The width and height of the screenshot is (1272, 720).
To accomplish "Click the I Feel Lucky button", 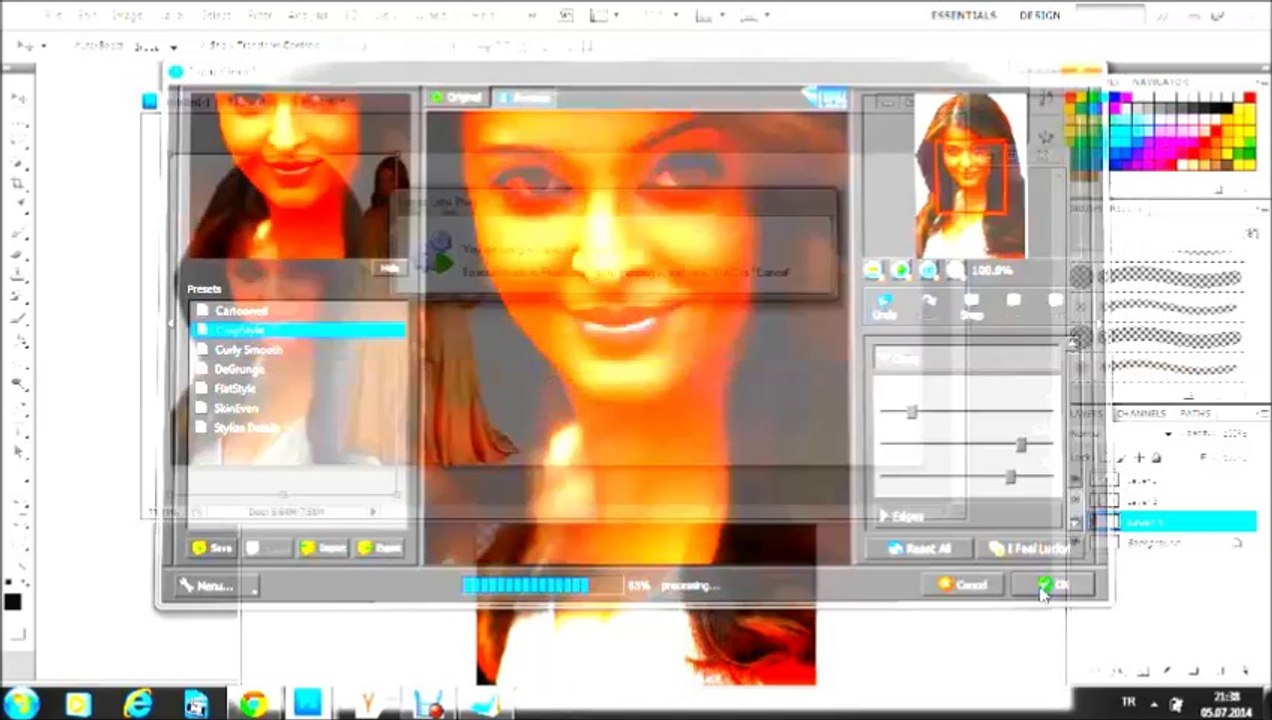I will [1027, 548].
